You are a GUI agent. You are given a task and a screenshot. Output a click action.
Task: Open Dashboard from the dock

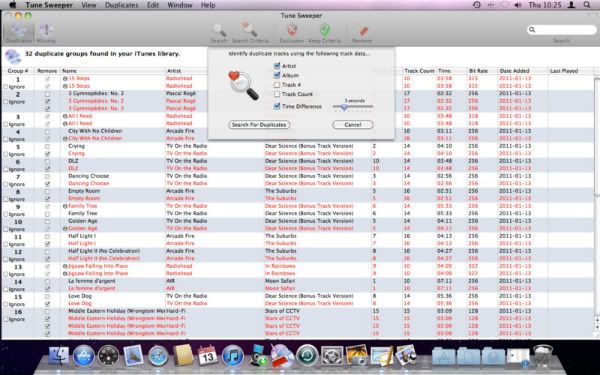108,356
